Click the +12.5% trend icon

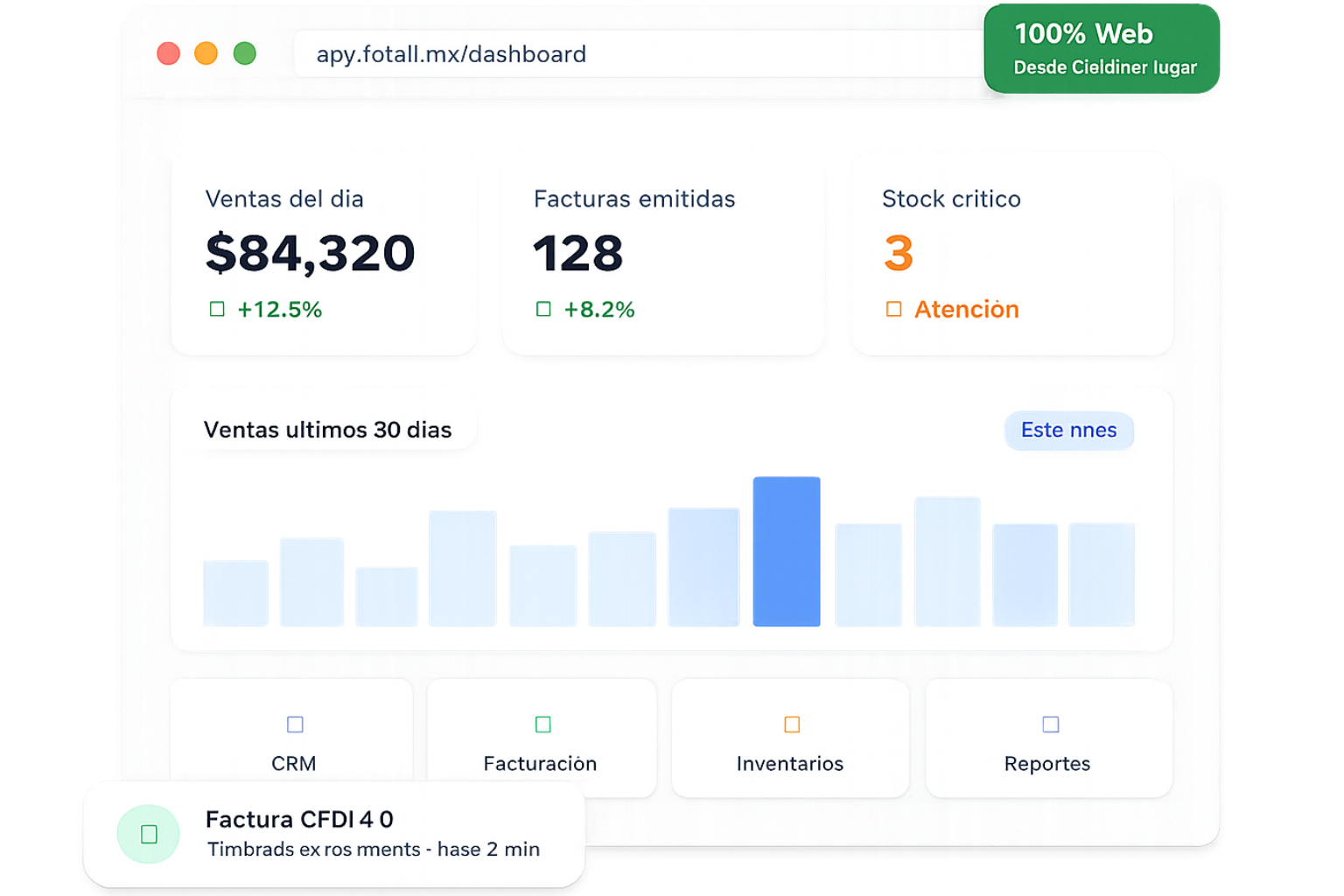(x=217, y=309)
